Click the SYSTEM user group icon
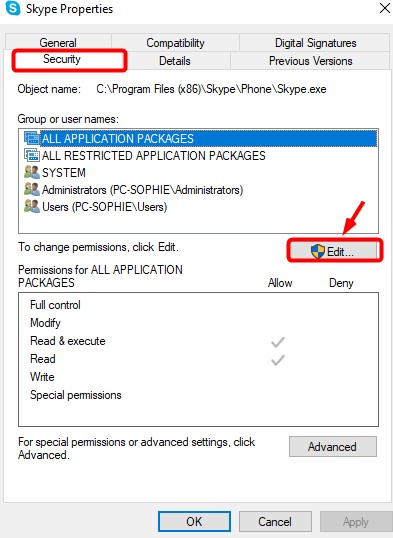Screen dimensions: 393x538 coord(32,172)
